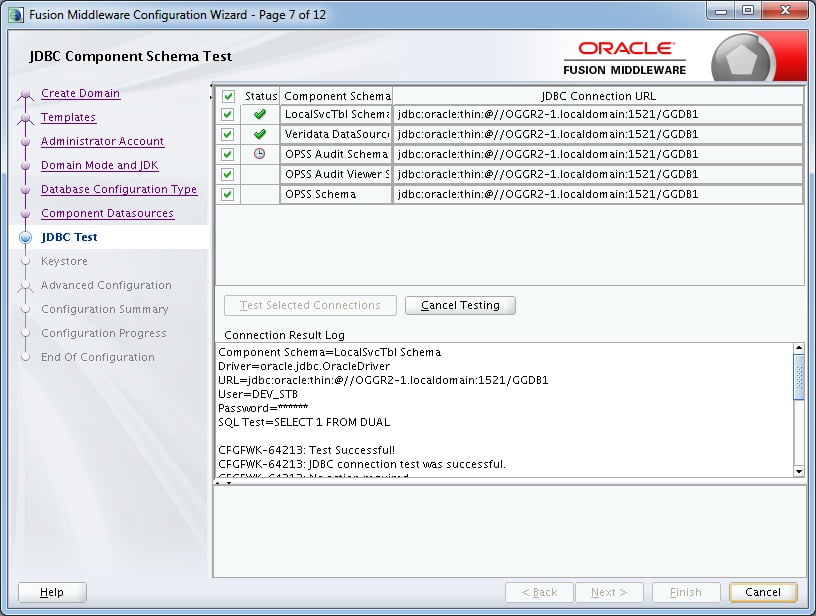Select the OPSS Schema name cell
816x616 pixels.
pos(336,194)
